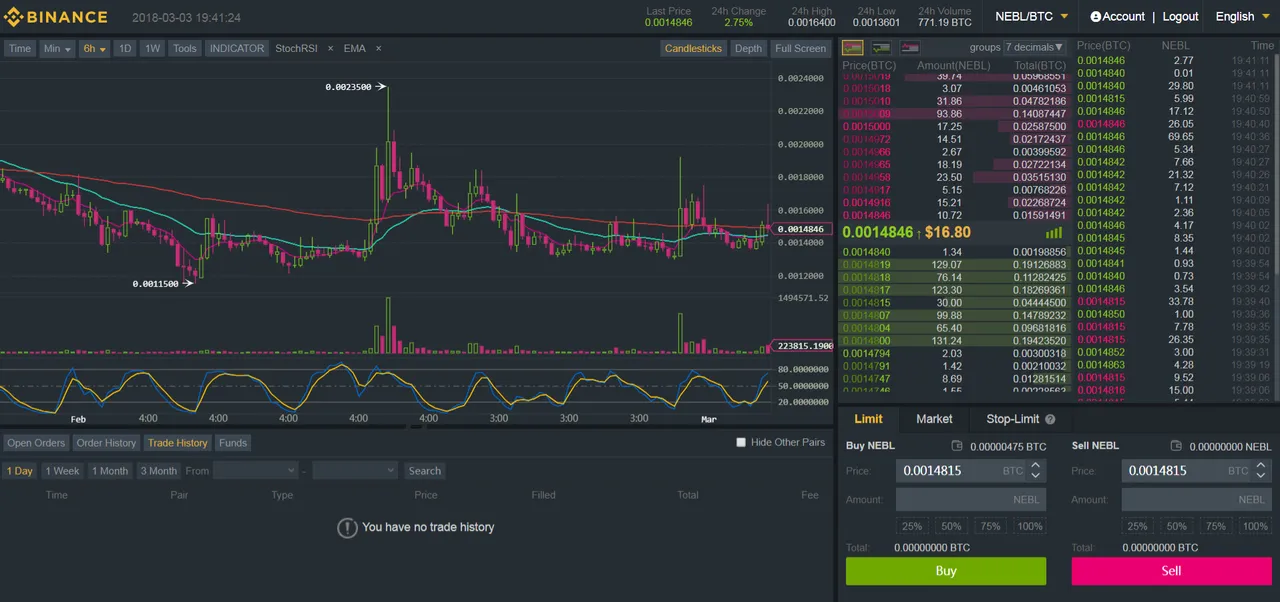Switch to the Stop-Limit order tab
Viewport: 1280px width, 602px height.
pos(1013,419)
